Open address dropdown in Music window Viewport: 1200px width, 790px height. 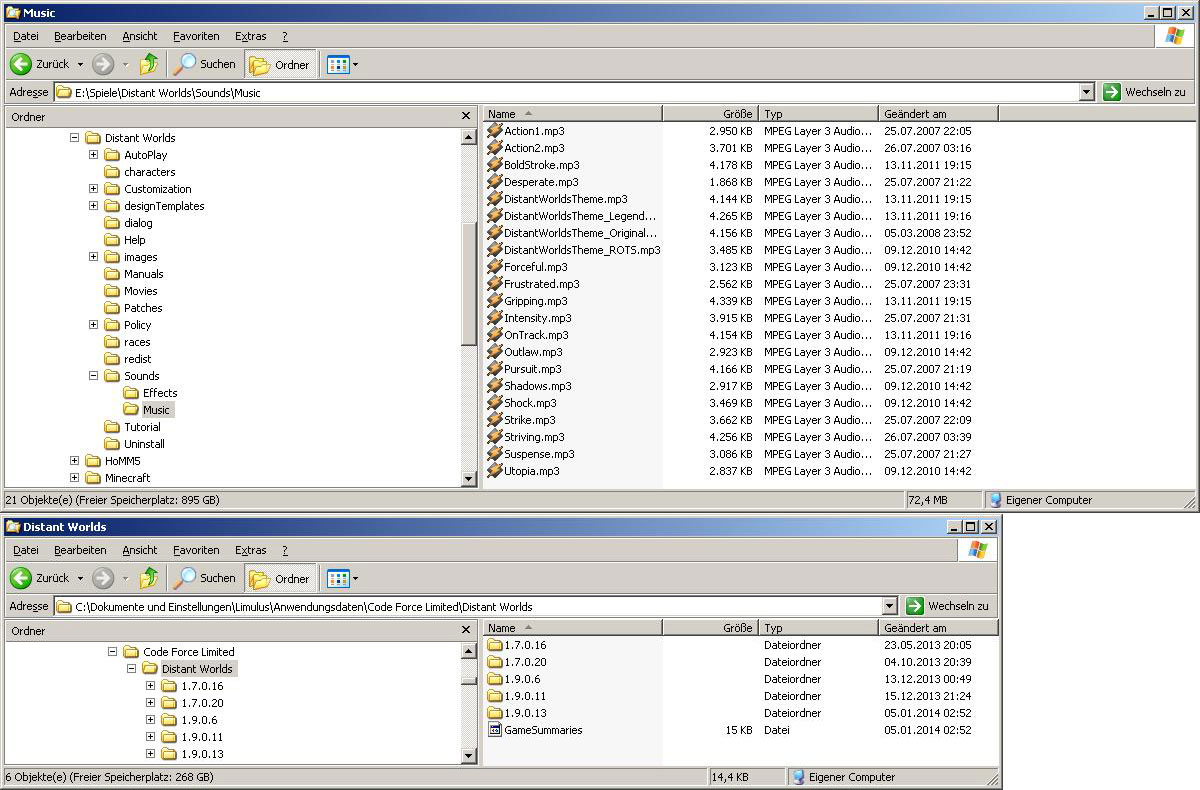[x=1087, y=92]
